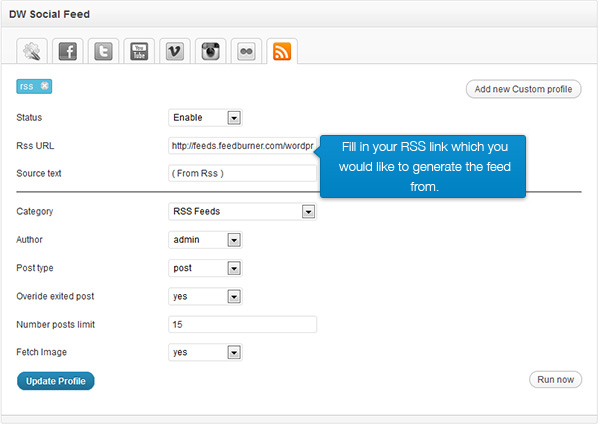The image size is (600, 426).
Task: Click the Status label
Action: (29, 118)
